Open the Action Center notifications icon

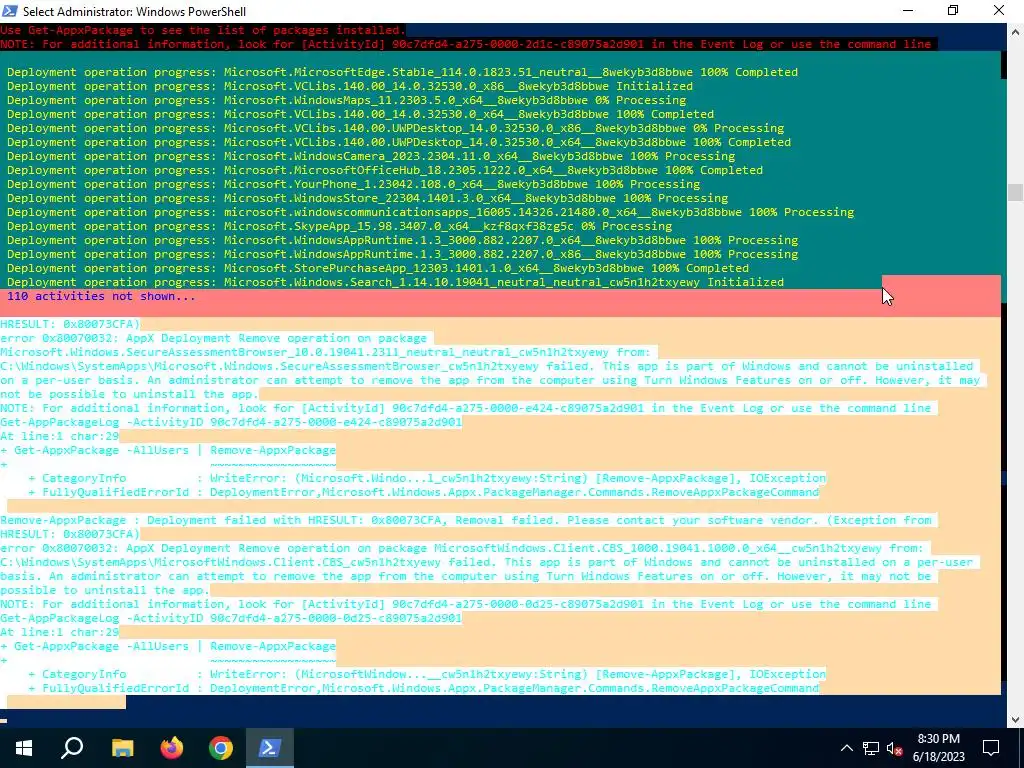[991, 748]
